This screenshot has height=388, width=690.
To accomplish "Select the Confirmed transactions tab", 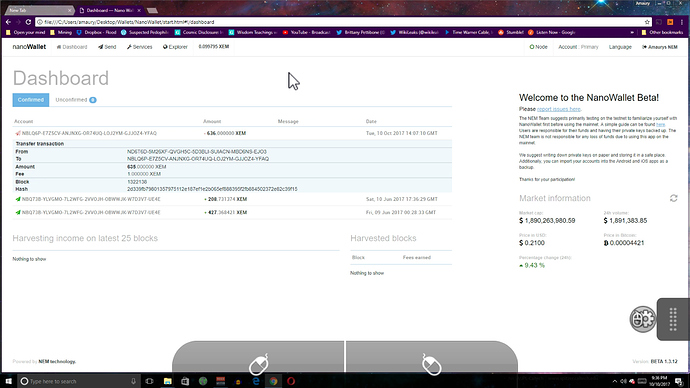I will click(31, 100).
